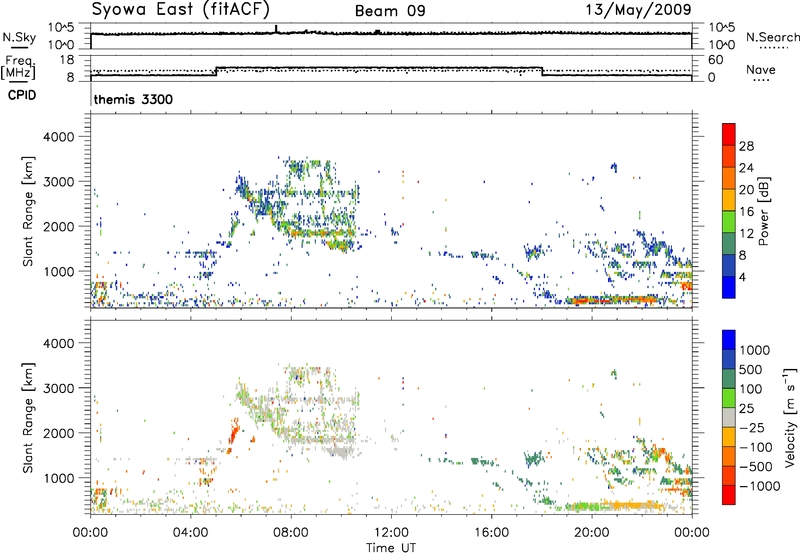Click the '4000' tick of the power panel

(x=58, y=137)
